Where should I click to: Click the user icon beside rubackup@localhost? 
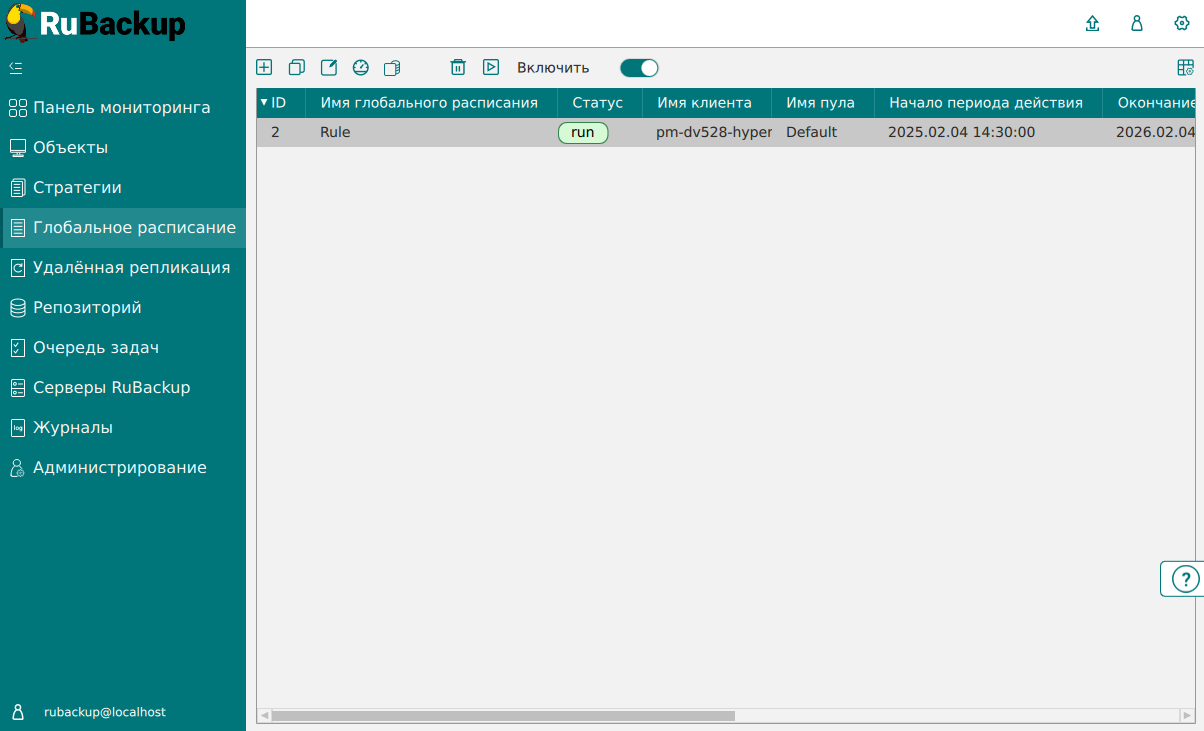[17, 712]
